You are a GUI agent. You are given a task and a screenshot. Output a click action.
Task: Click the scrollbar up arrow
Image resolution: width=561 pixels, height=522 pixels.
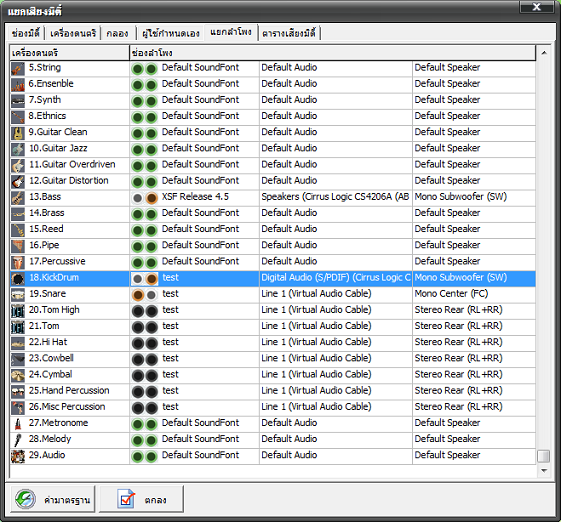tap(544, 53)
